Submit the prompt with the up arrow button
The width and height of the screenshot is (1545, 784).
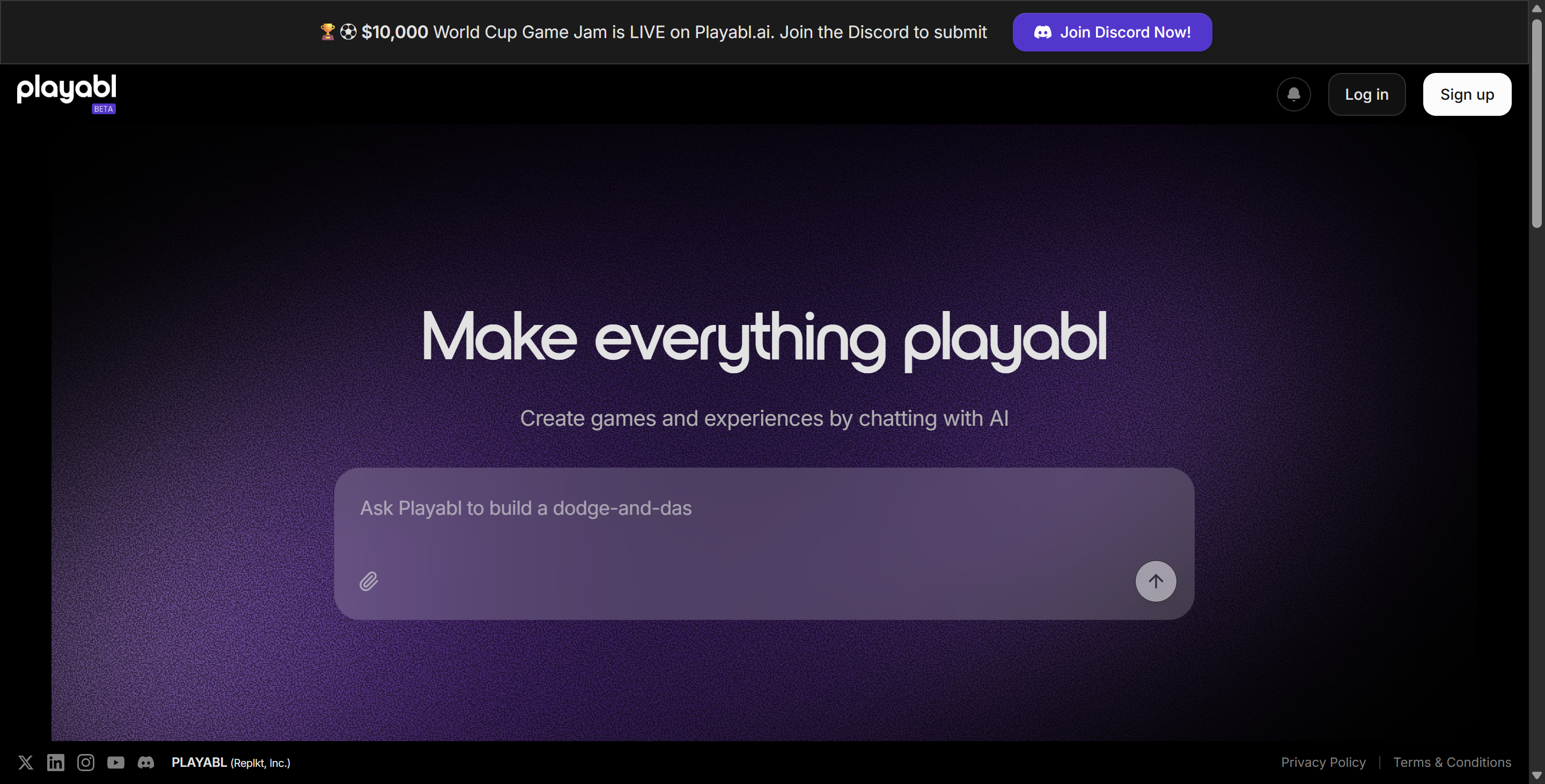[1156, 581]
